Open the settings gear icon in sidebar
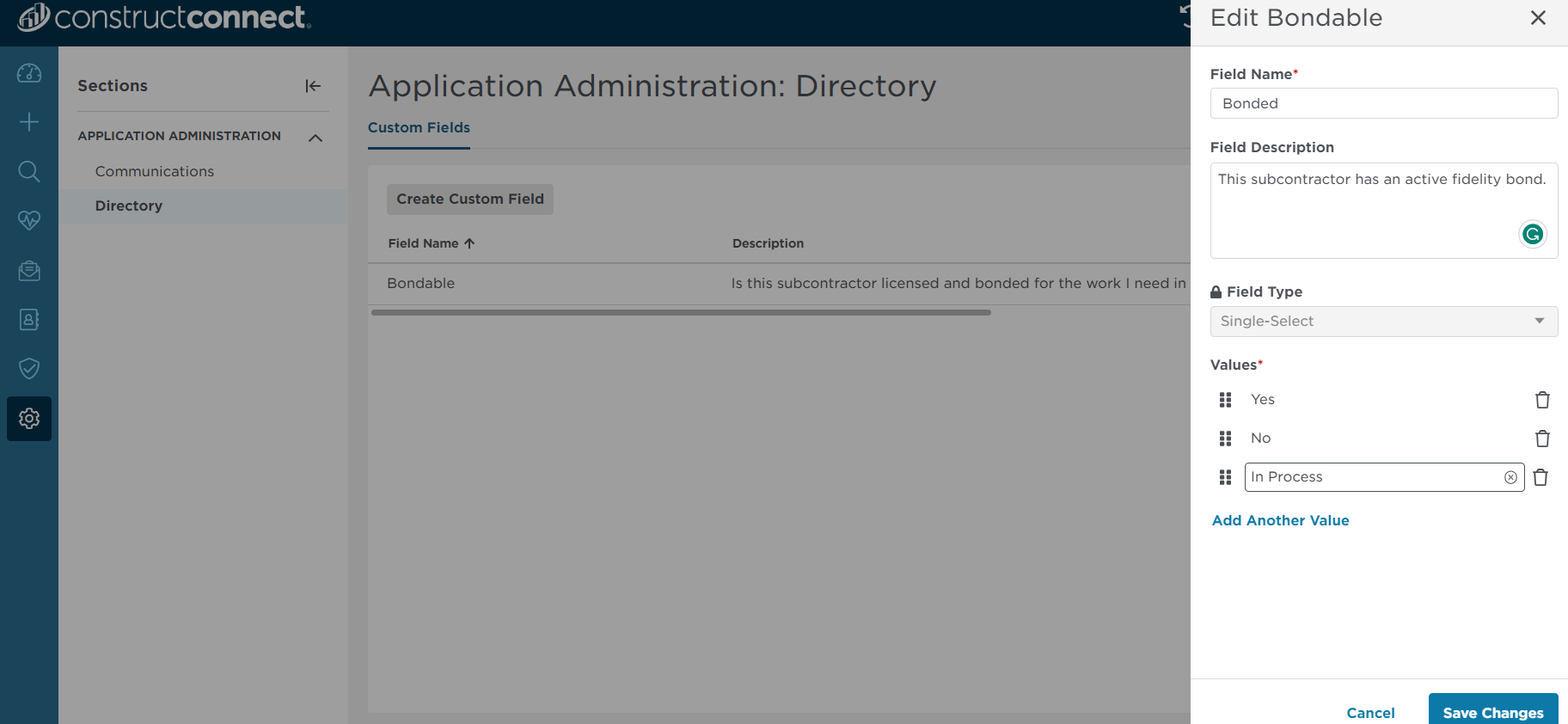The height and width of the screenshot is (724, 1568). point(29,419)
